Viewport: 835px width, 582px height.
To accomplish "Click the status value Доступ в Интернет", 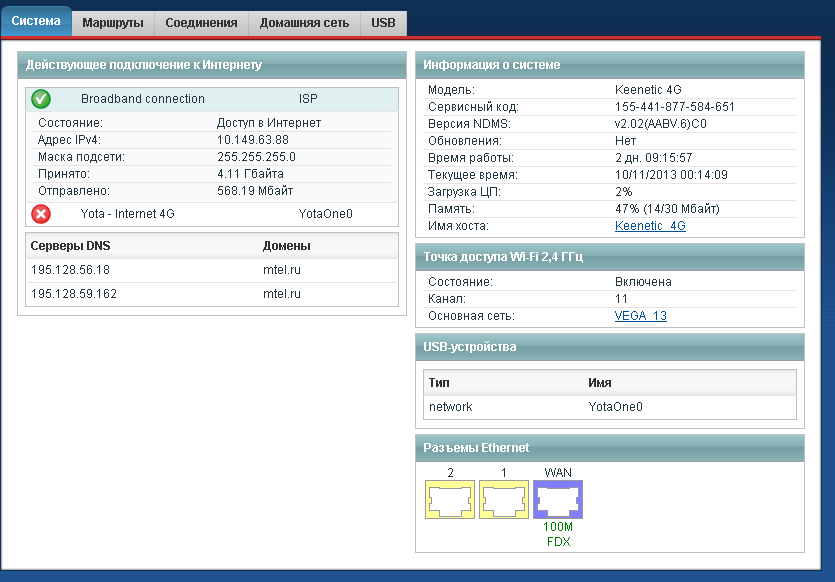I will pyautogui.click(x=269, y=122).
